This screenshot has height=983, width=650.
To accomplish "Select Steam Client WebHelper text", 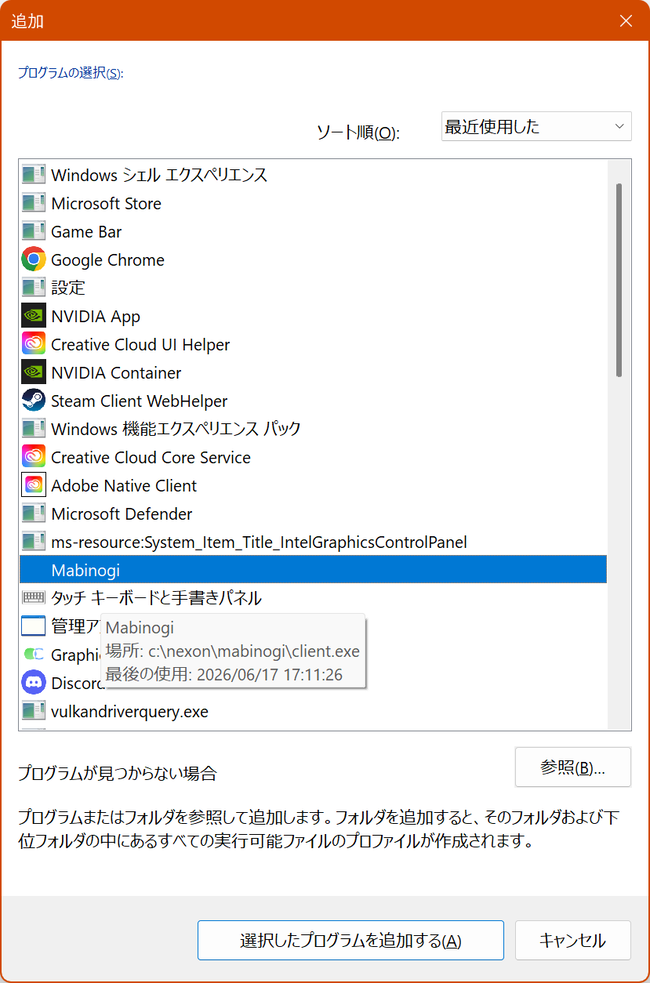I will pos(139,401).
